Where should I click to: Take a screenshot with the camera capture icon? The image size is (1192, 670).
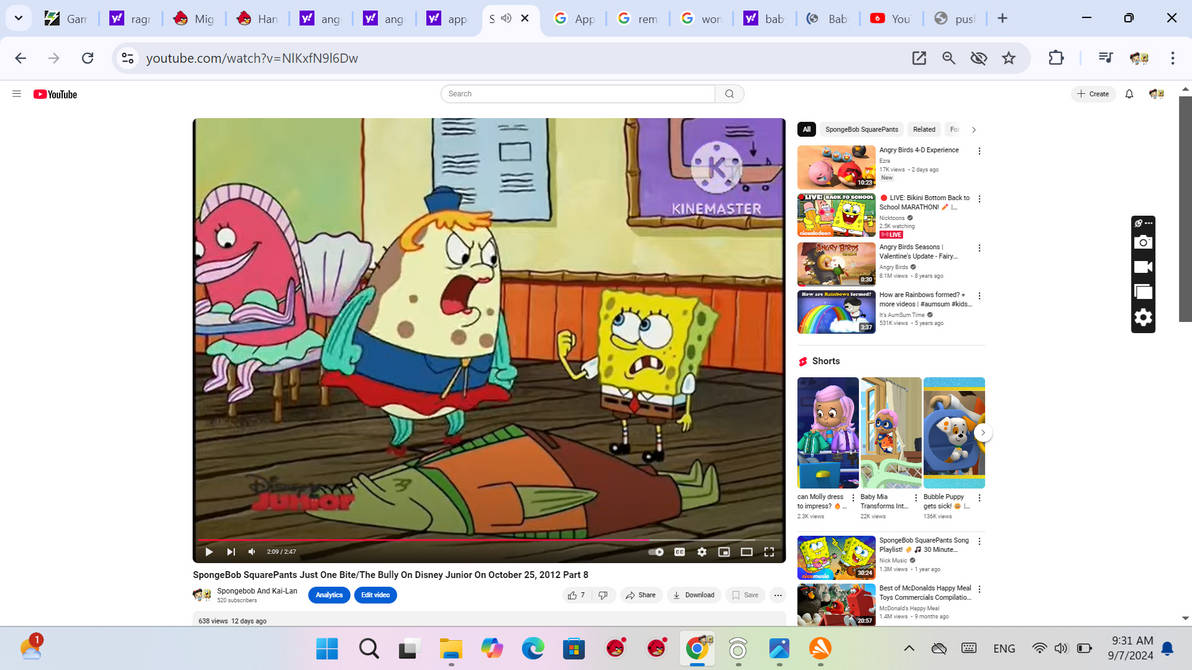tap(1143, 242)
